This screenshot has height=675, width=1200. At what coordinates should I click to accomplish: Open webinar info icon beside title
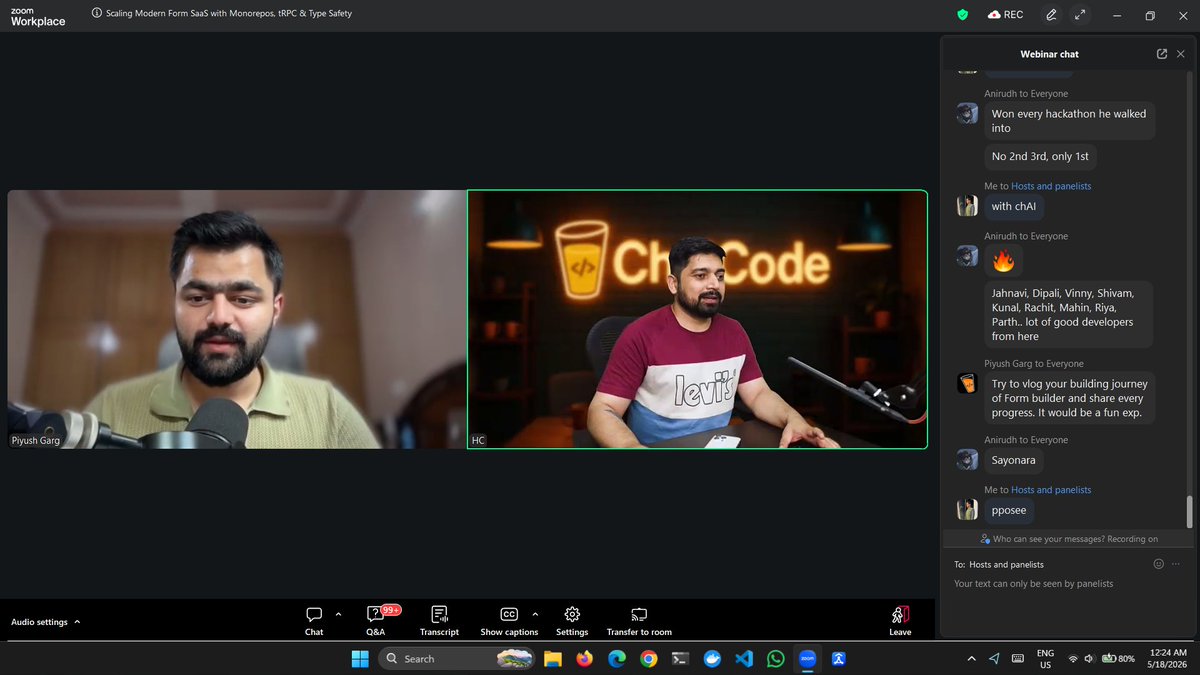[96, 14]
